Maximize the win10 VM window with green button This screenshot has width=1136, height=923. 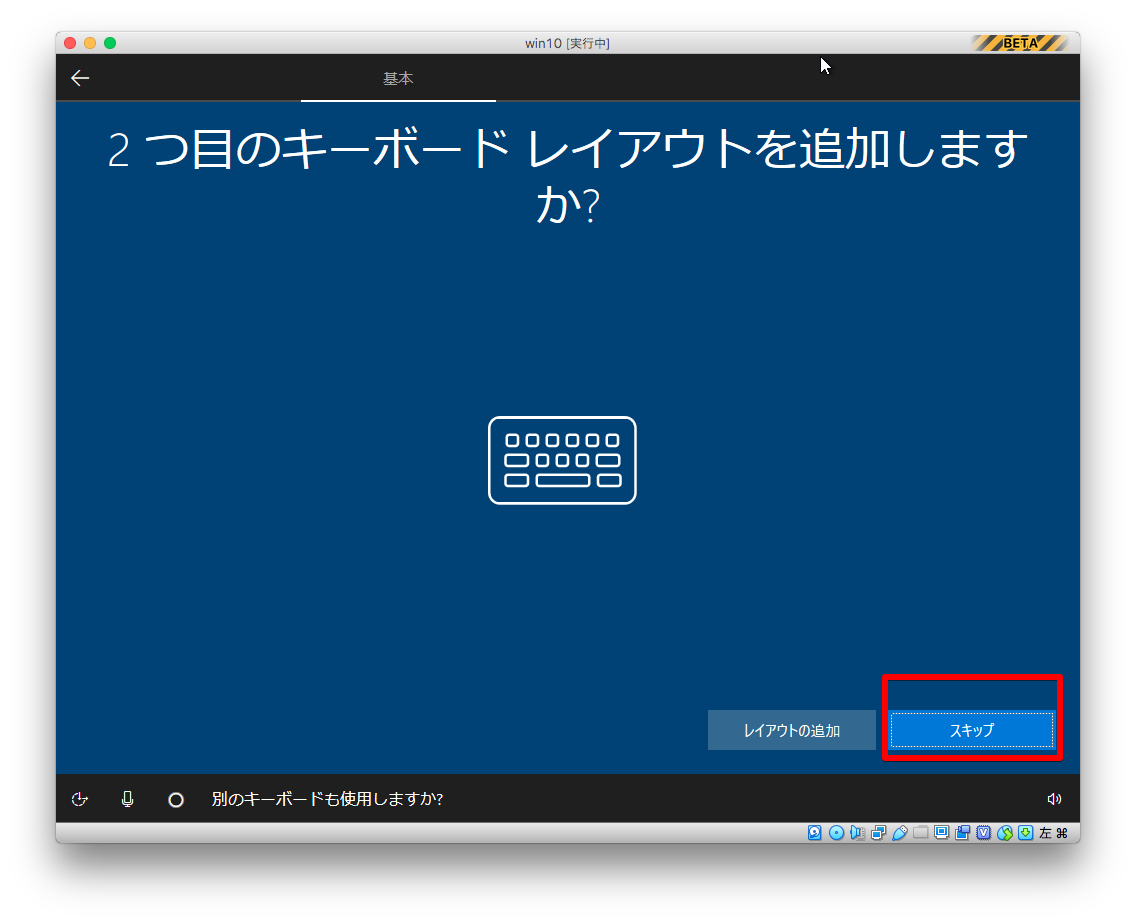(110, 43)
